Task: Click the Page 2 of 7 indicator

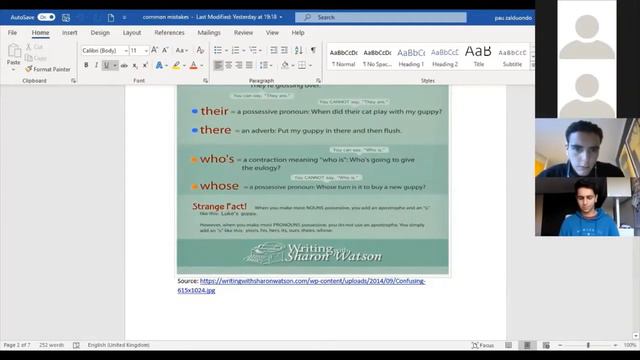Action: pyautogui.click(x=17, y=345)
